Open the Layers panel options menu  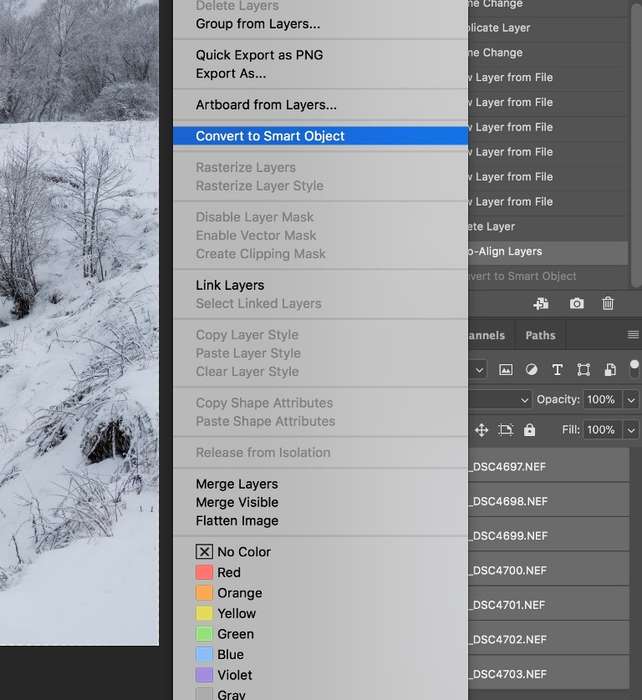(632, 335)
